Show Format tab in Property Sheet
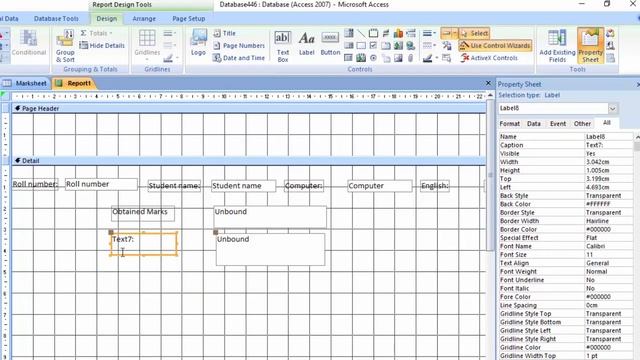The image size is (640, 360). [509, 123]
